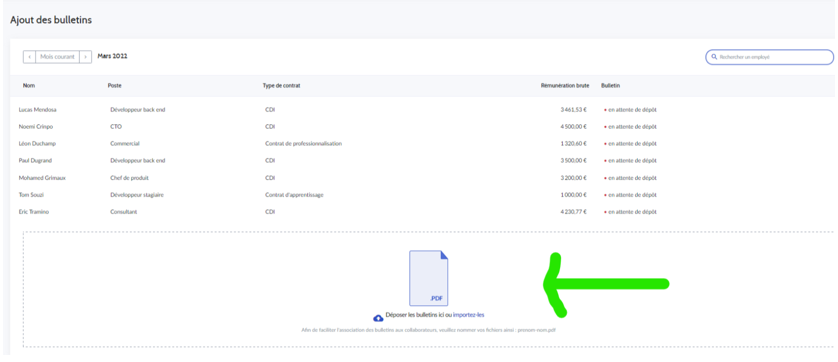Click the cloud upload icon
The image size is (838, 362).
pos(378,318)
